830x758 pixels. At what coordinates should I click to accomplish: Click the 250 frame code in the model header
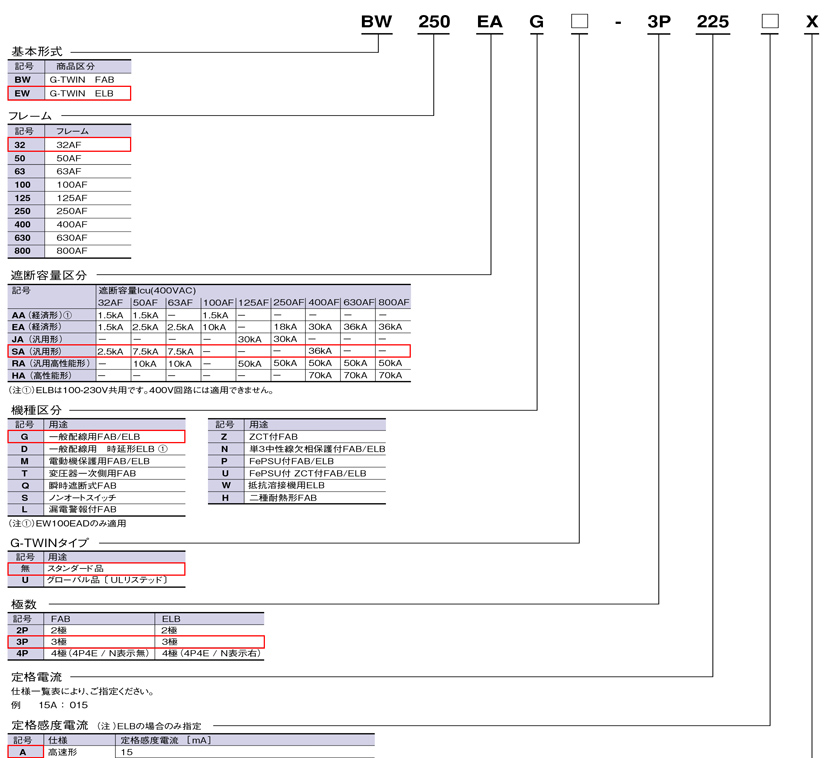pos(434,22)
